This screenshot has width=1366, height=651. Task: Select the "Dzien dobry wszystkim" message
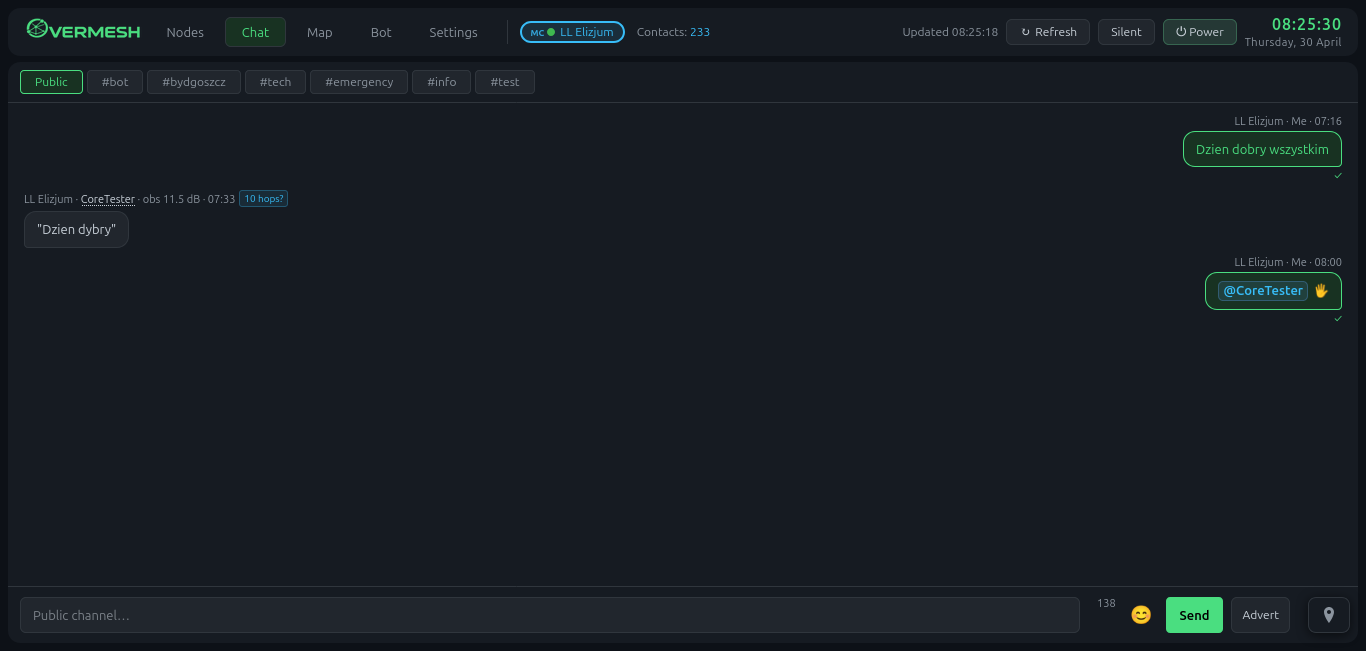1262,149
